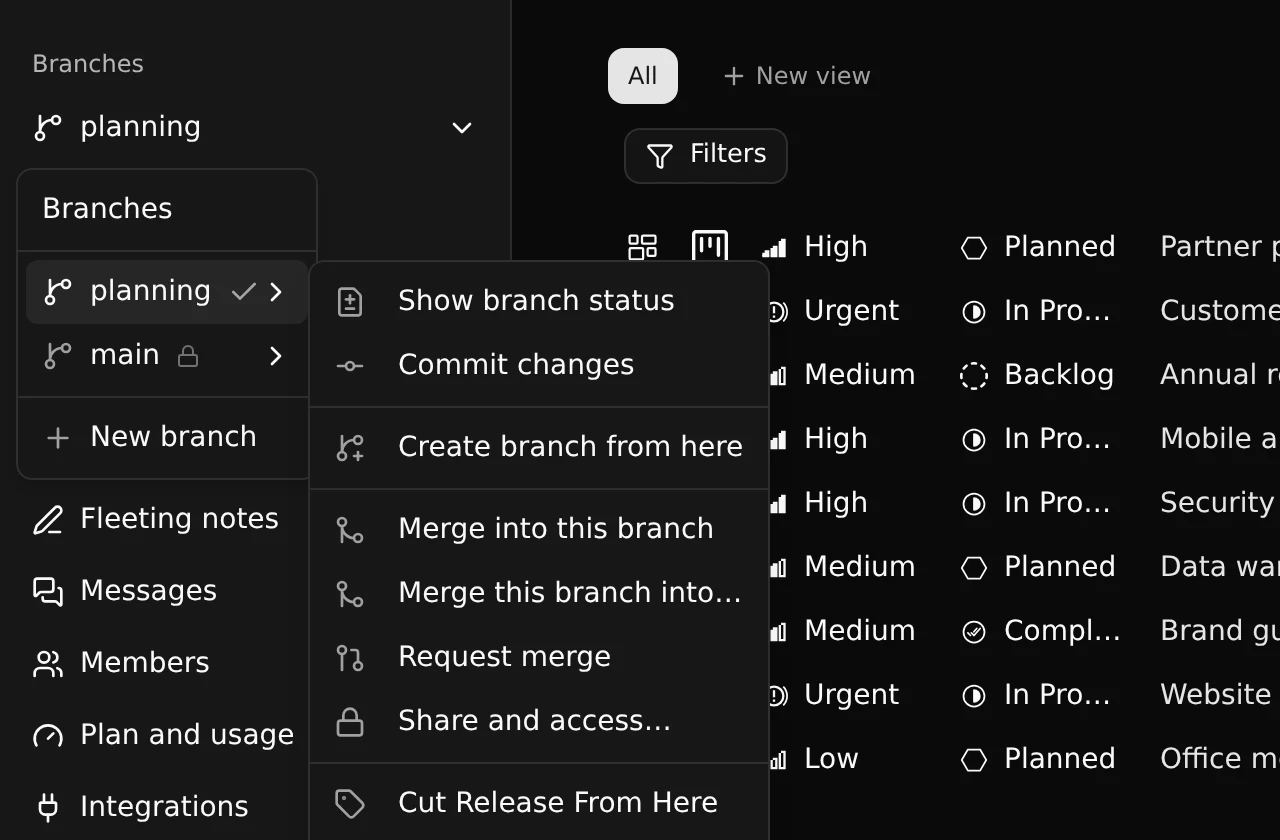The height and width of the screenshot is (840, 1280).
Task: Expand the main branch submenu arrow
Action: (x=276, y=356)
